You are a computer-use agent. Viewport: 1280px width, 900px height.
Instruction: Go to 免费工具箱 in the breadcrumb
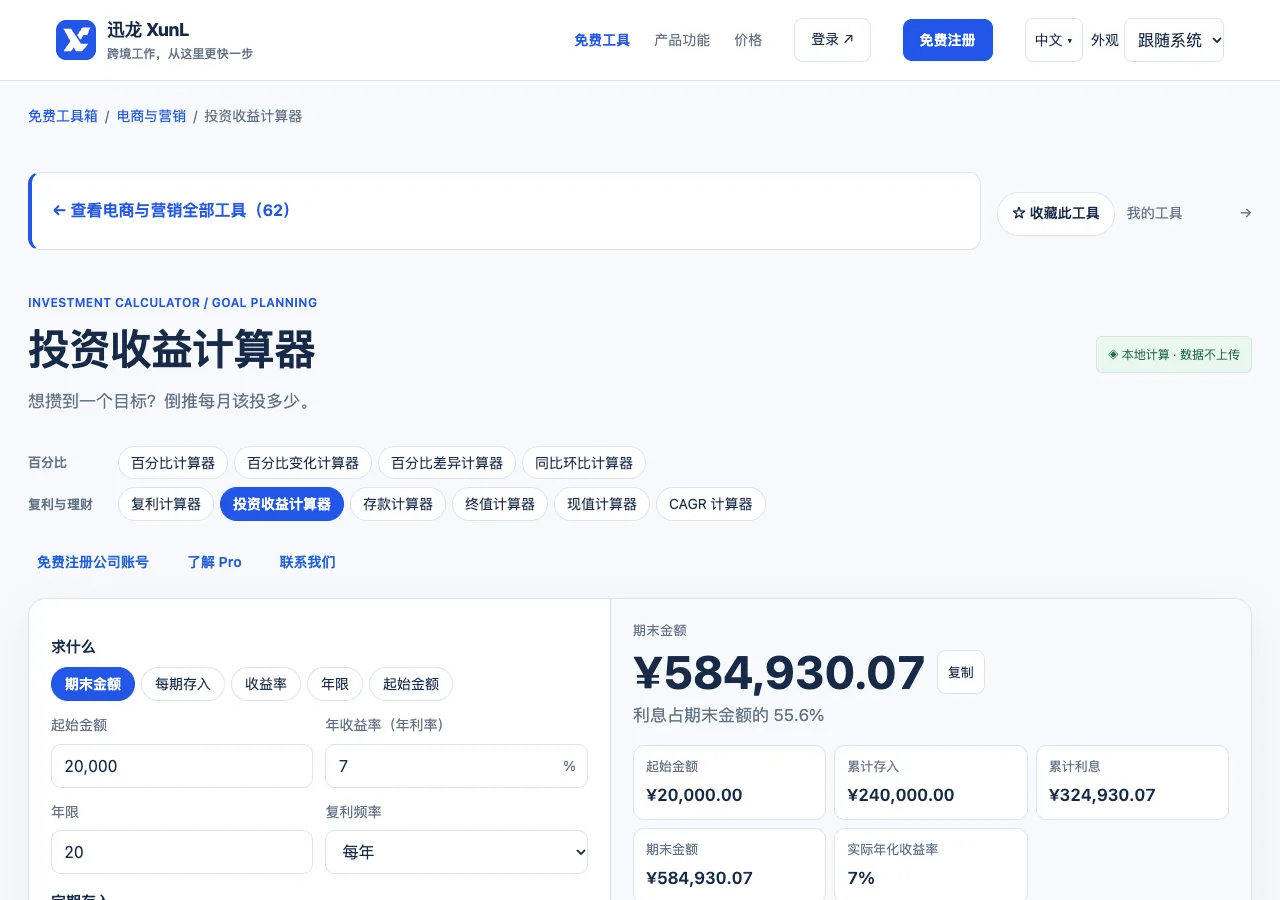pyautogui.click(x=63, y=116)
